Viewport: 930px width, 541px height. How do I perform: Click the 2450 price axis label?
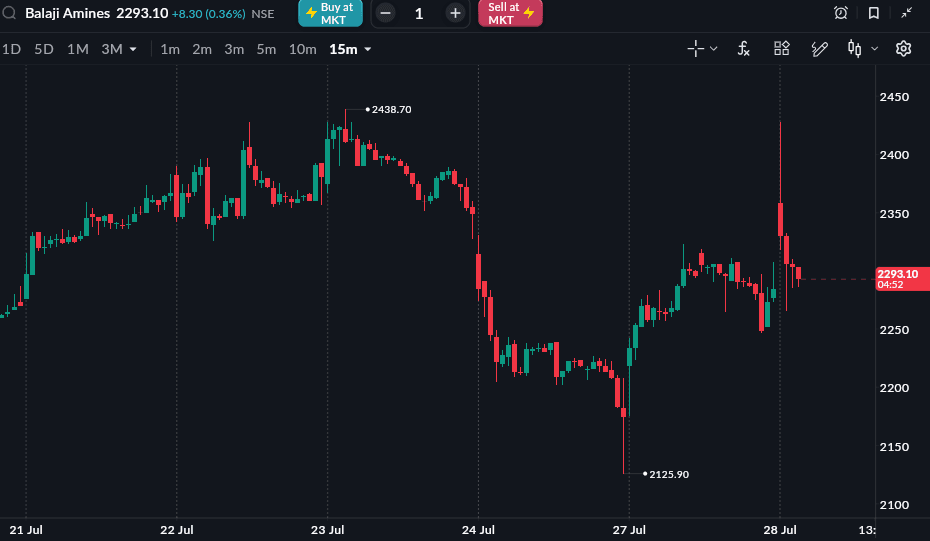tap(894, 97)
